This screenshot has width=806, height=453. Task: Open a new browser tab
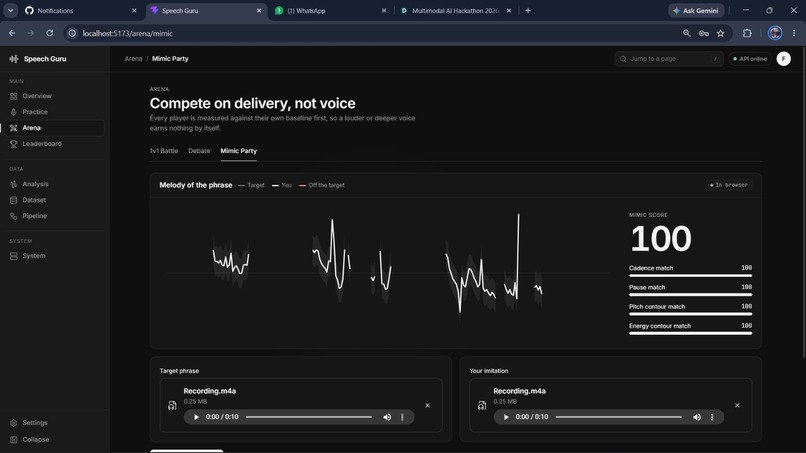528,11
